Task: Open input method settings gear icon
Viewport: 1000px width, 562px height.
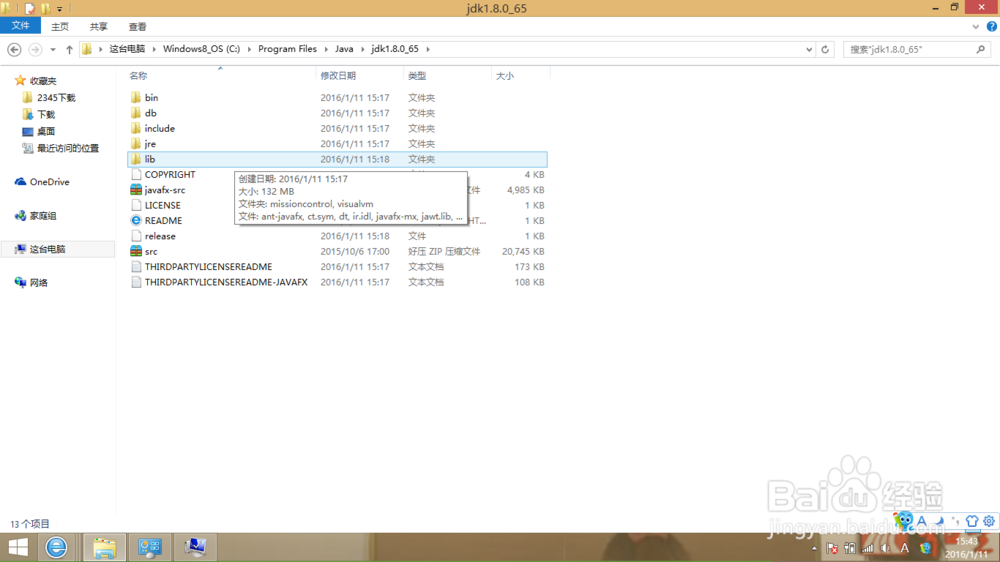Action: click(989, 521)
